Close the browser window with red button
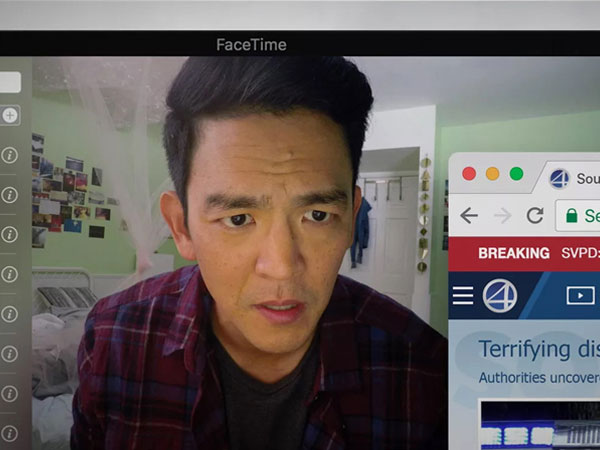The width and height of the screenshot is (600, 450). coord(469,174)
